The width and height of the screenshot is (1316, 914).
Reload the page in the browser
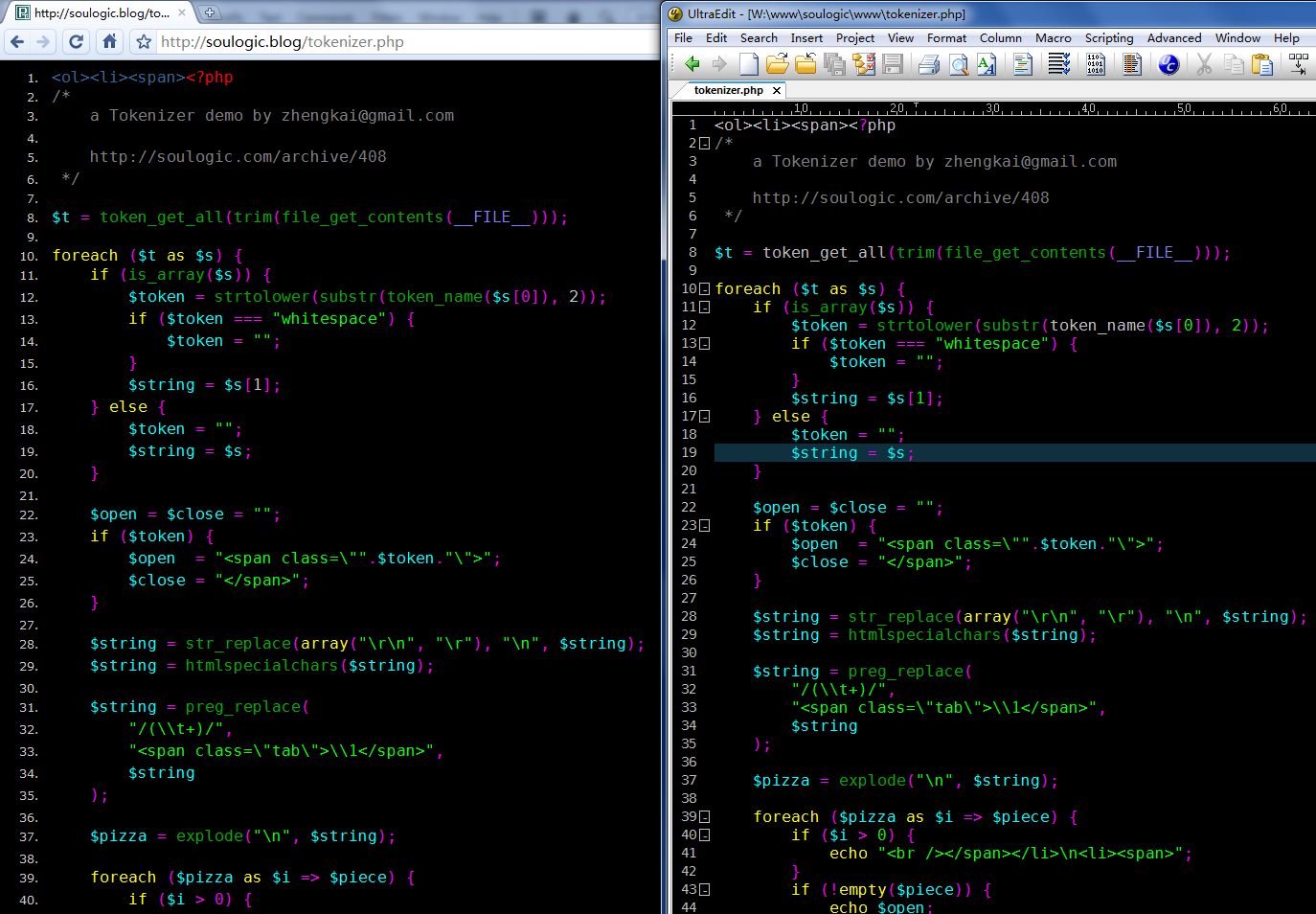coord(77,41)
